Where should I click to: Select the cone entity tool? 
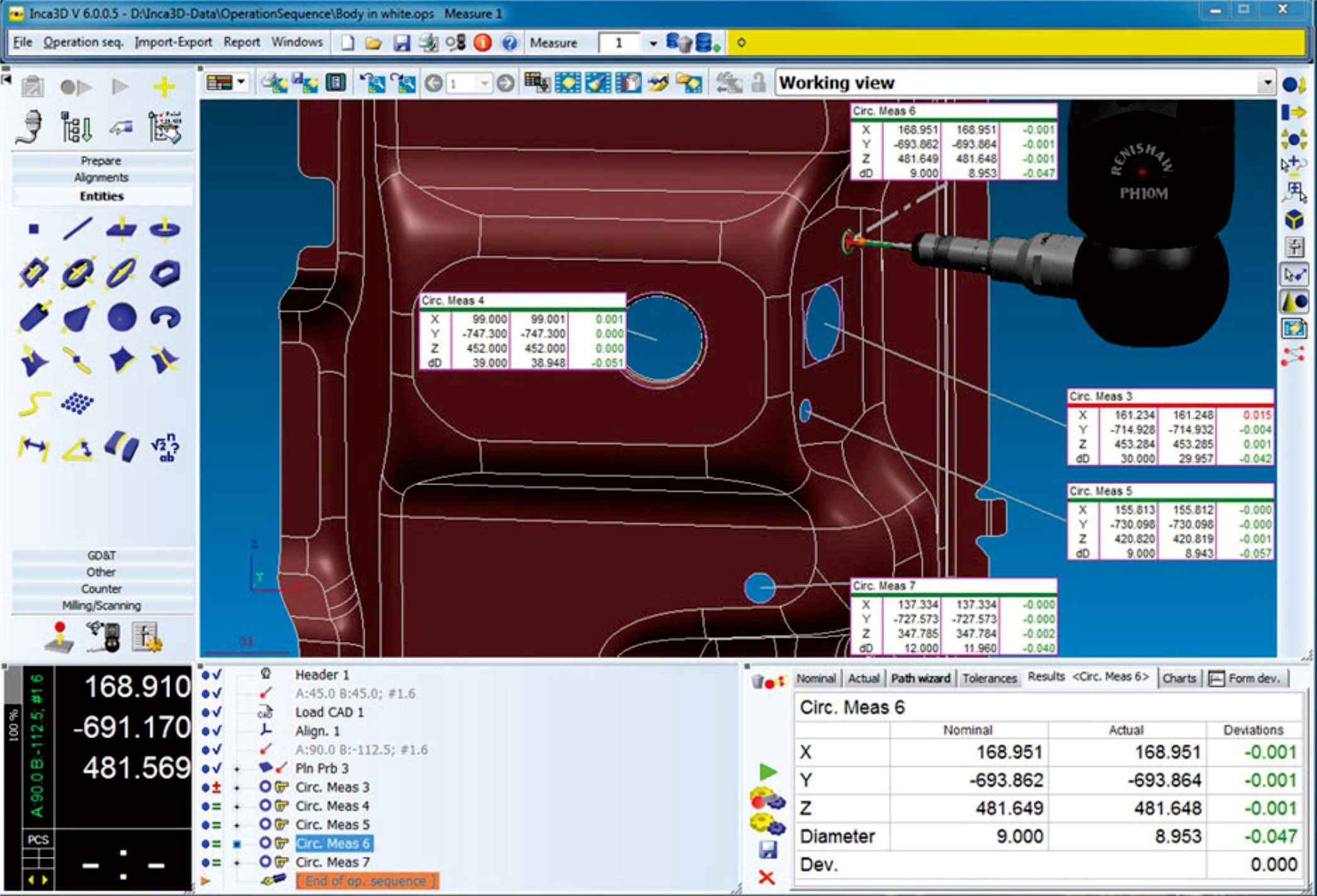coord(77,316)
